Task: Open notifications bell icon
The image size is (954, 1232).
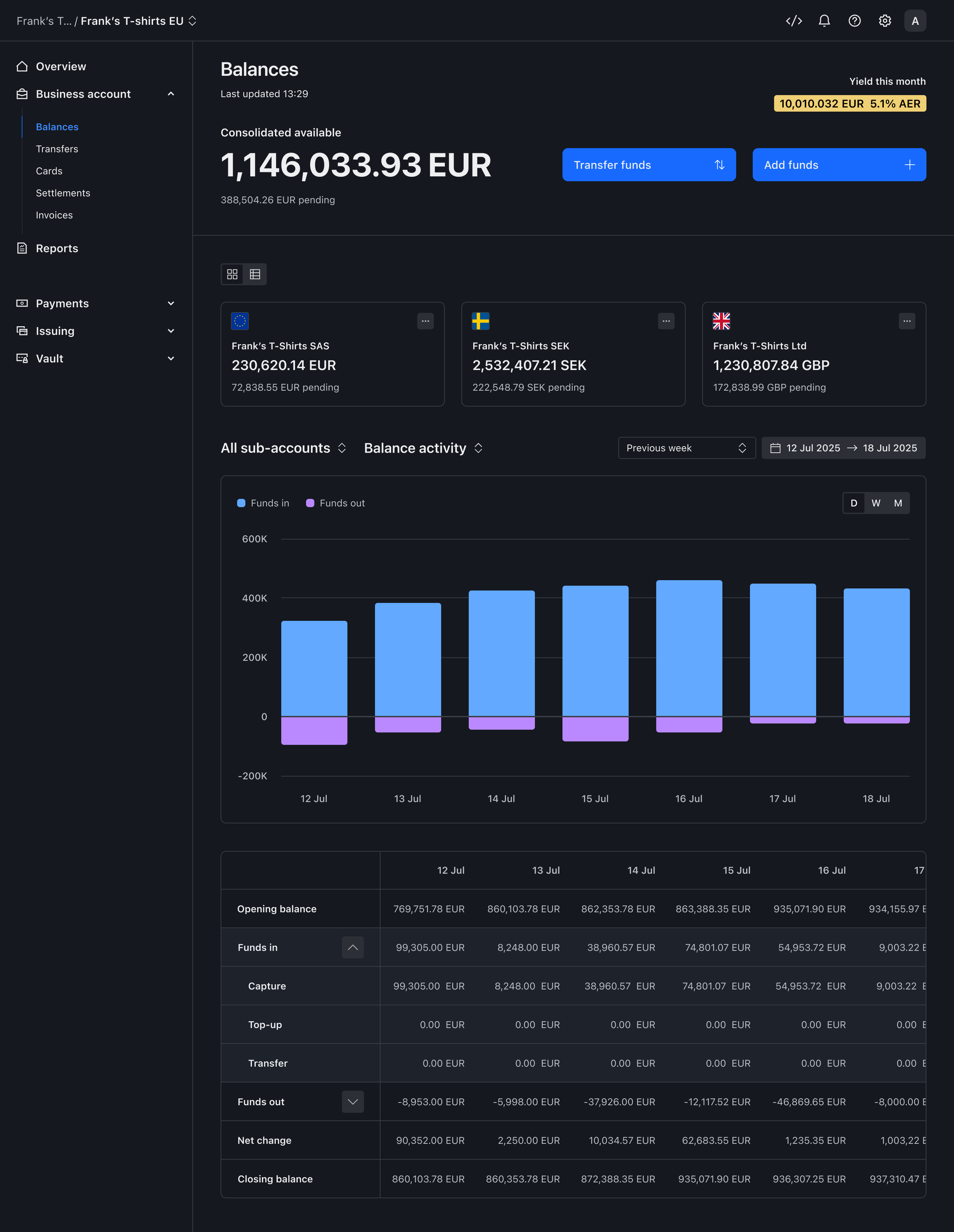Action: coord(824,21)
